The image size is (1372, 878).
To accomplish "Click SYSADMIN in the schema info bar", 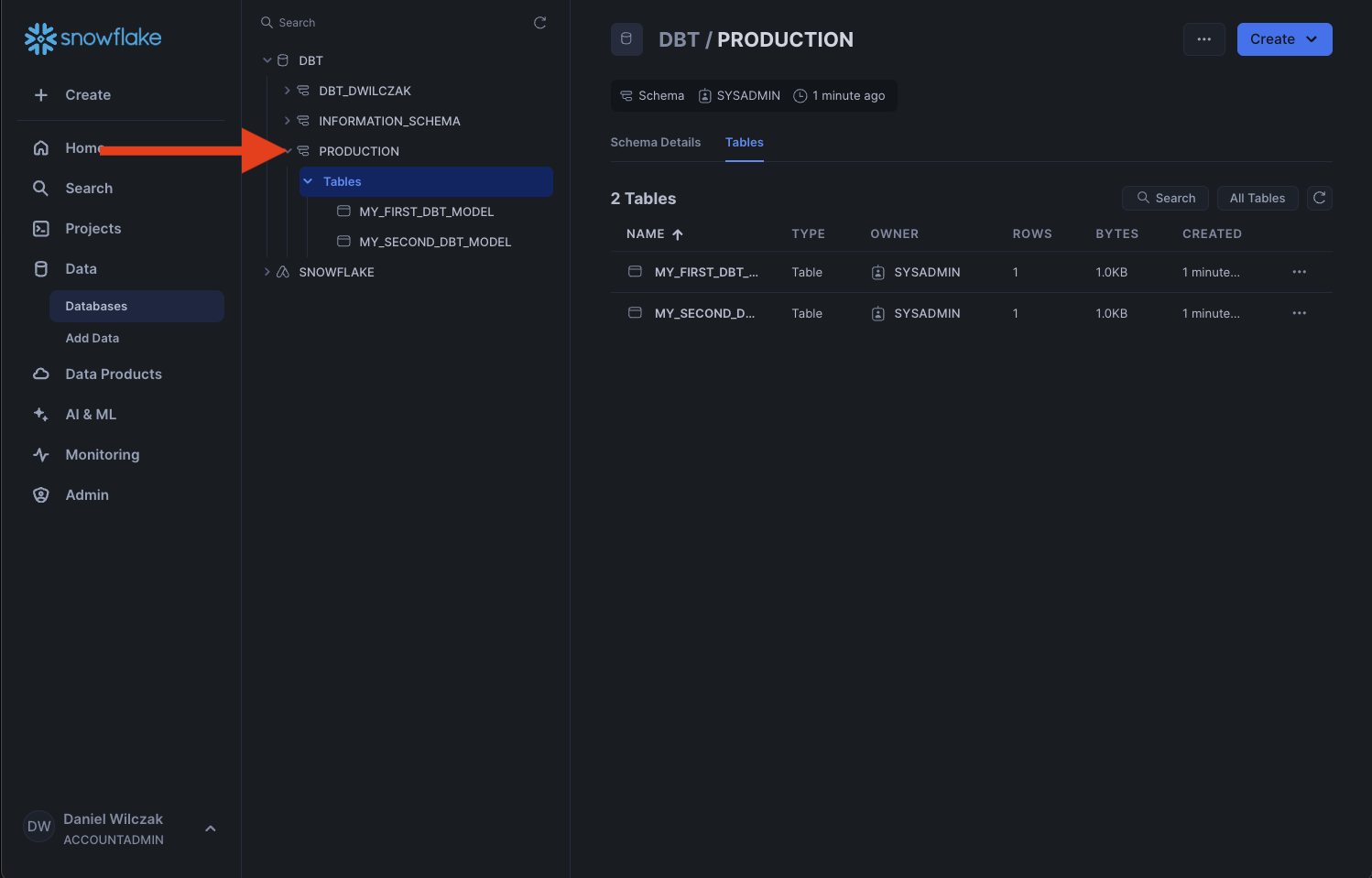I will [x=748, y=95].
